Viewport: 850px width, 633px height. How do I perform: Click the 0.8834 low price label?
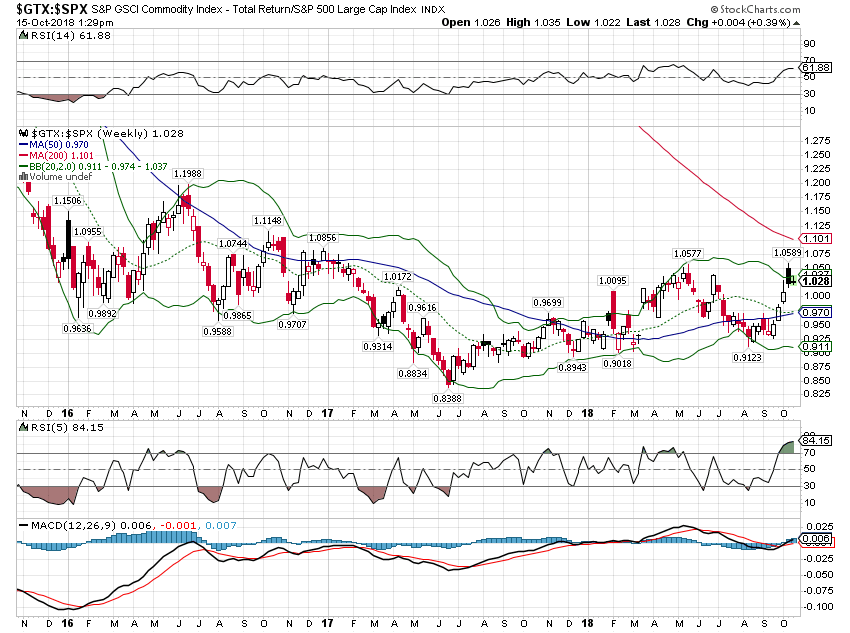click(x=413, y=373)
